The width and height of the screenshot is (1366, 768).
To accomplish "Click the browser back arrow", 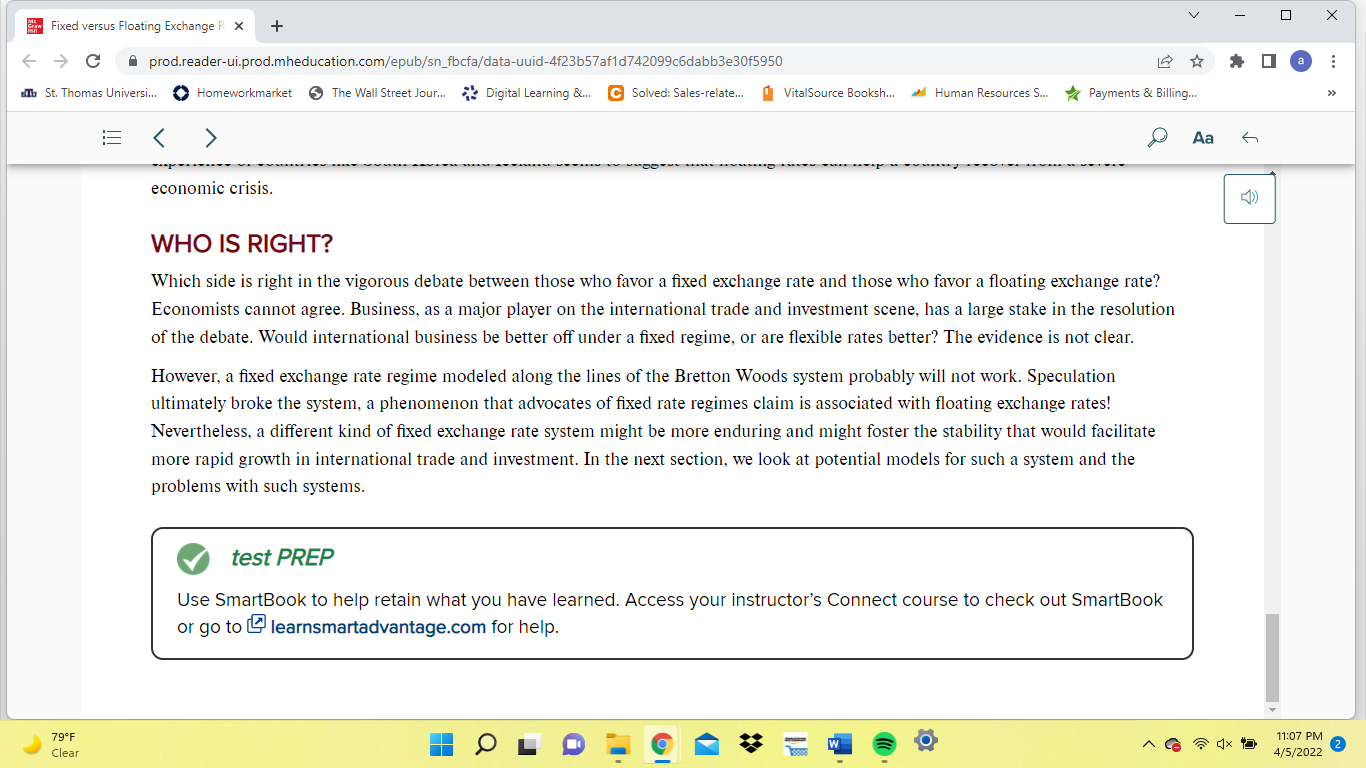I will tap(31, 61).
